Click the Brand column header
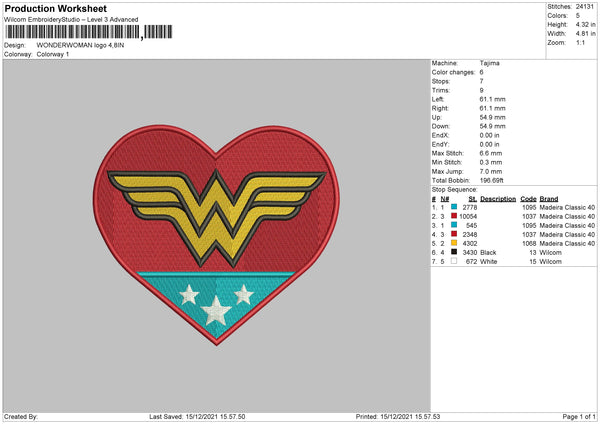Image resolution: width=600 pixels, height=424 pixels. pos(549,199)
